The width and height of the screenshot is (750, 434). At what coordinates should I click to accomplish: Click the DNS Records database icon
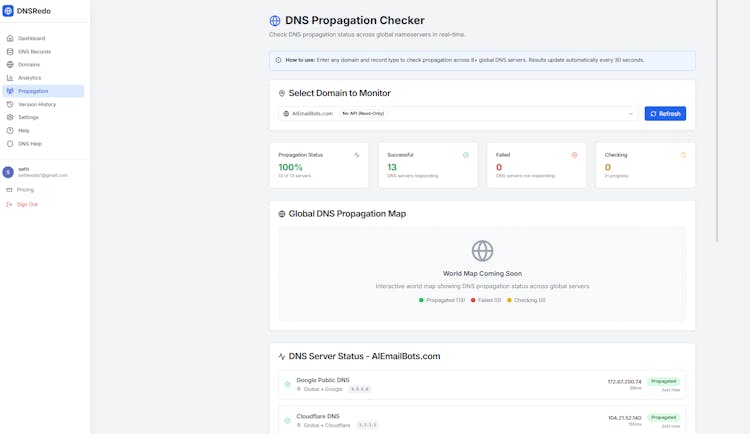point(10,51)
